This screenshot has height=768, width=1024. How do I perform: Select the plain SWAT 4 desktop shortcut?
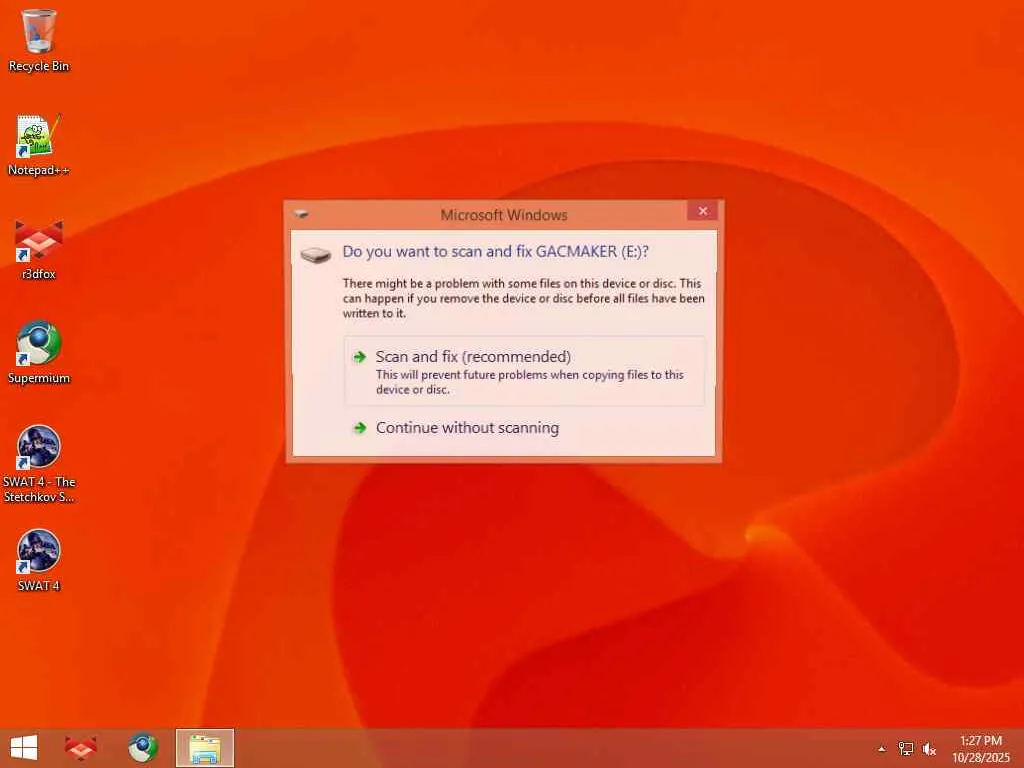39,560
